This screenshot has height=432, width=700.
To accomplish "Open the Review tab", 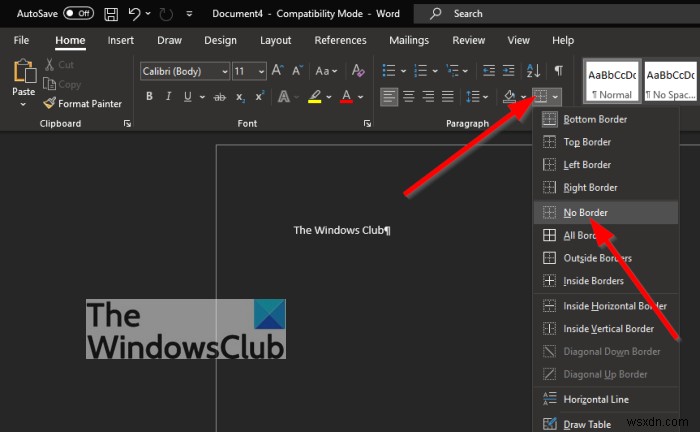I will pos(468,40).
